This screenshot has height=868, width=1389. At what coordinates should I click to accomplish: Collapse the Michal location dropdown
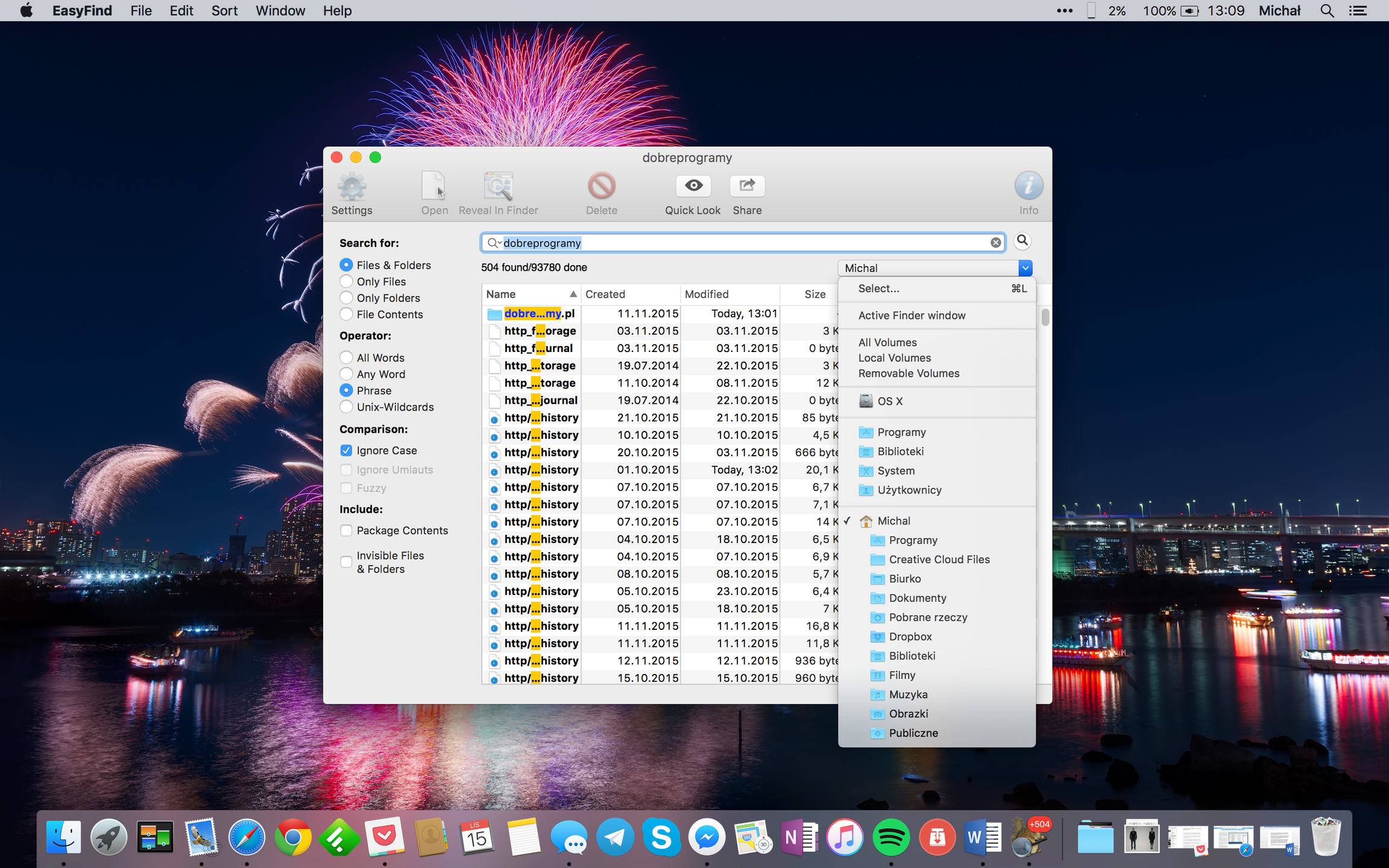(1025, 268)
